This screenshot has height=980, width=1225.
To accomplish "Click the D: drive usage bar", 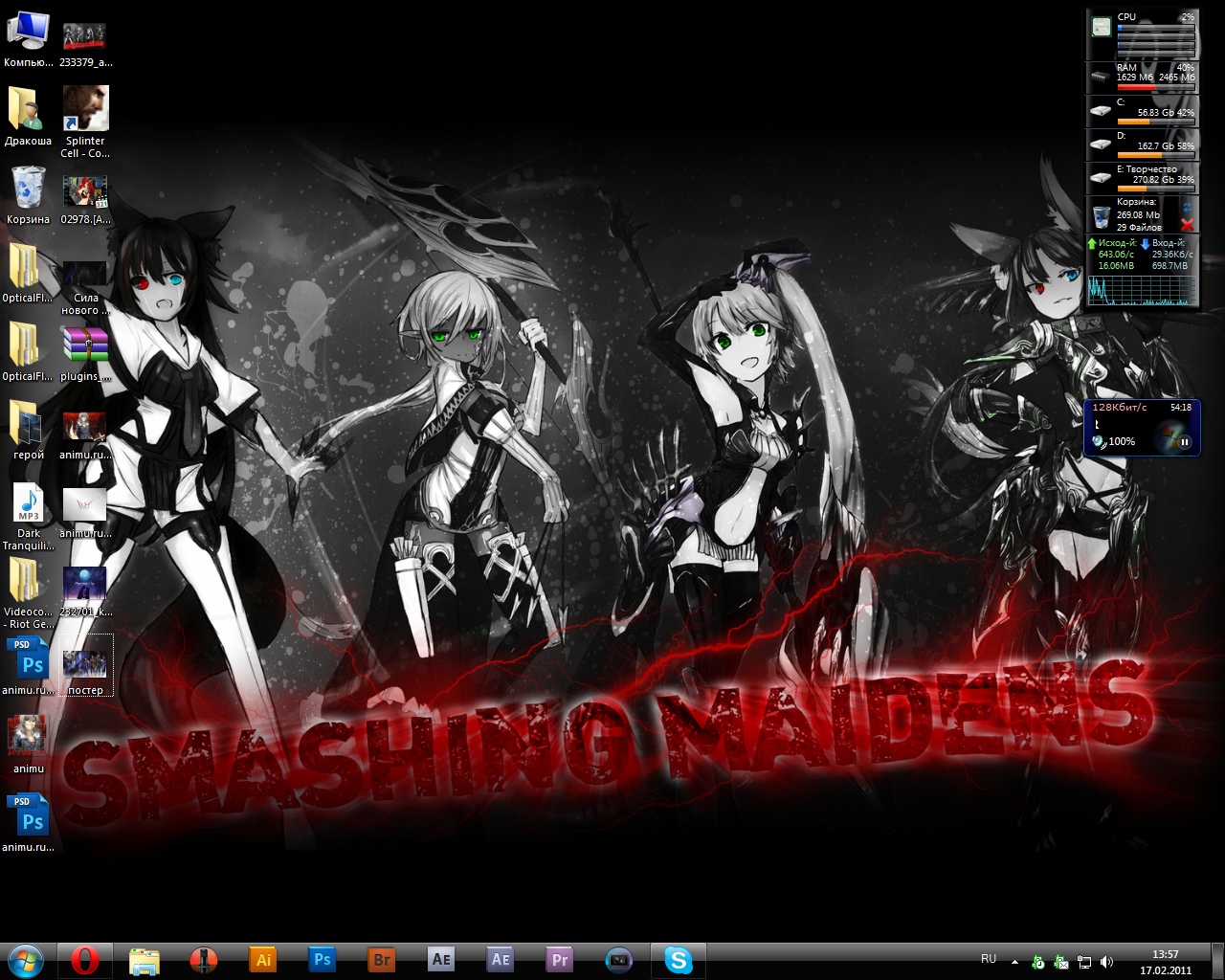I will click(x=1156, y=155).
